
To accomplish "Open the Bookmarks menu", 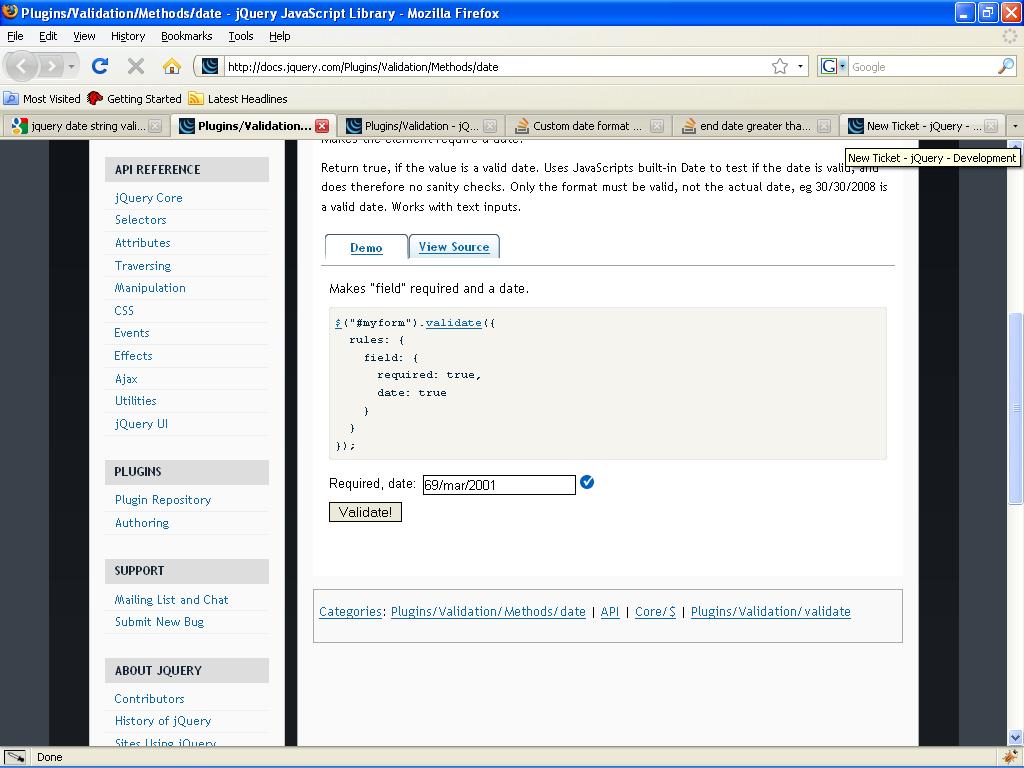I will [186, 36].
